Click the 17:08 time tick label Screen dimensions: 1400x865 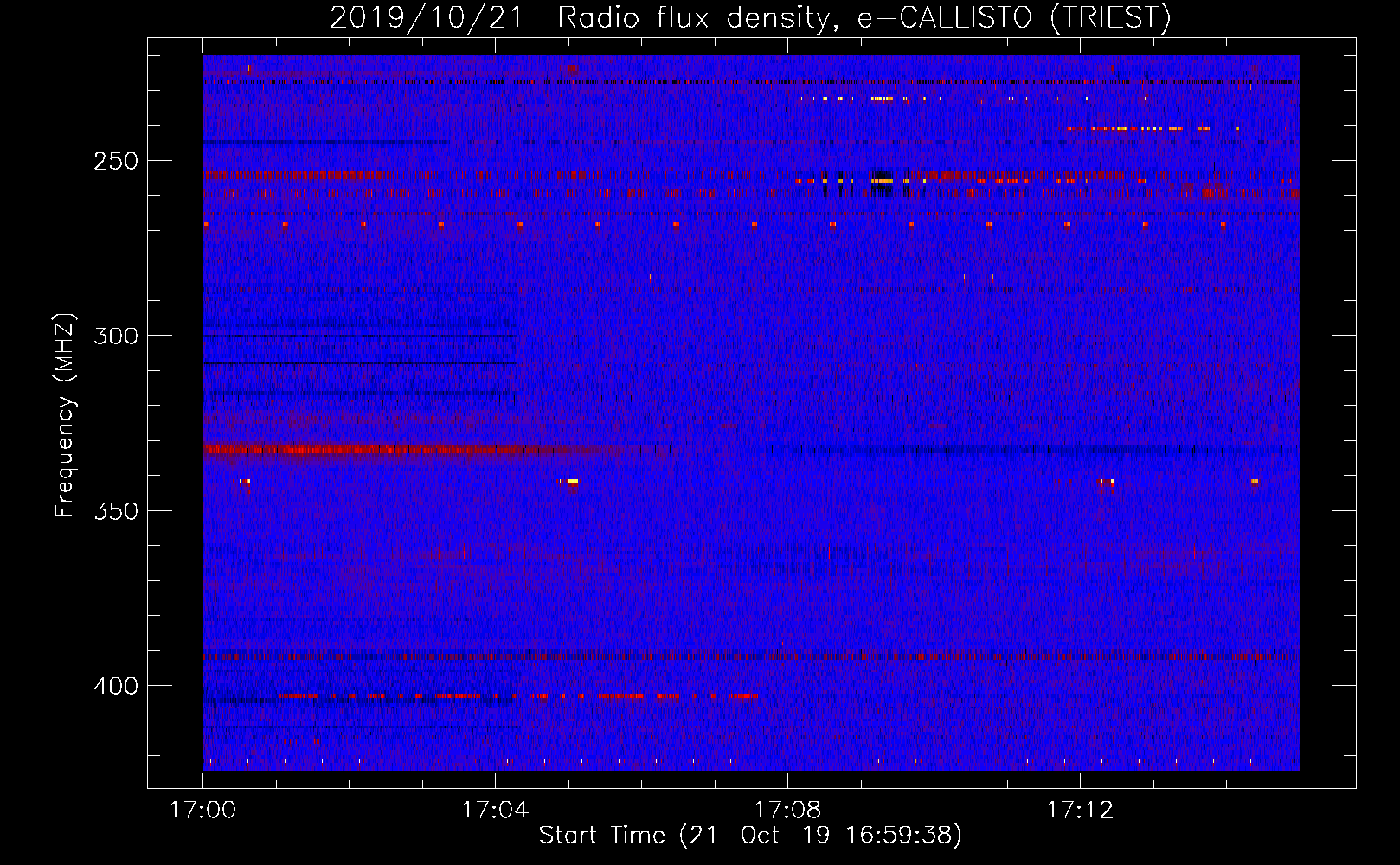click(x=787, y=810)
